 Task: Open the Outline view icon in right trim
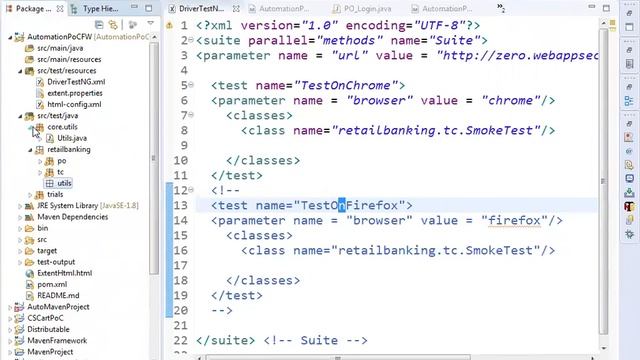click(629, 101)
